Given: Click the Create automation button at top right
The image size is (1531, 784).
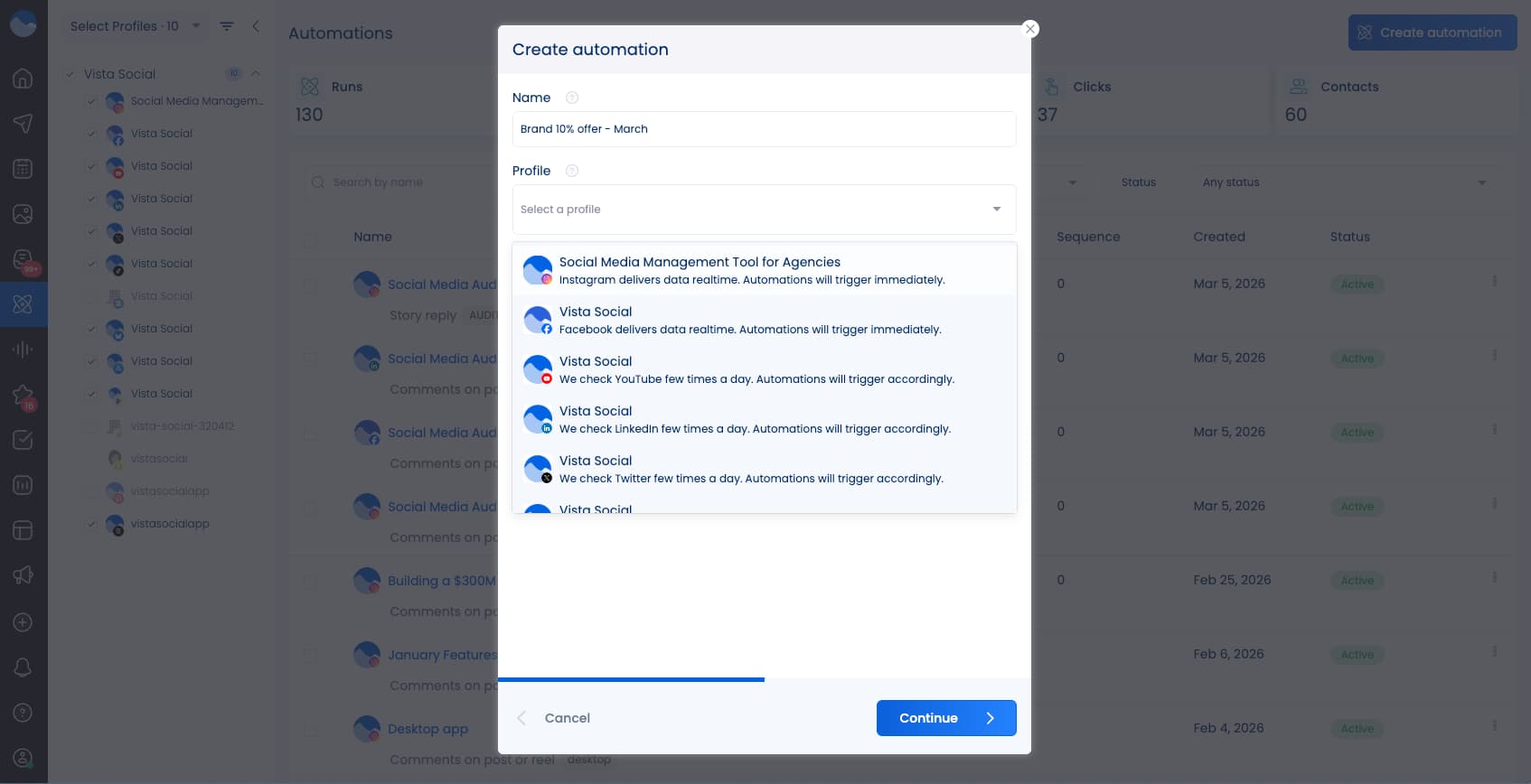Looking at the screenshot, I should coord(1432,33).
